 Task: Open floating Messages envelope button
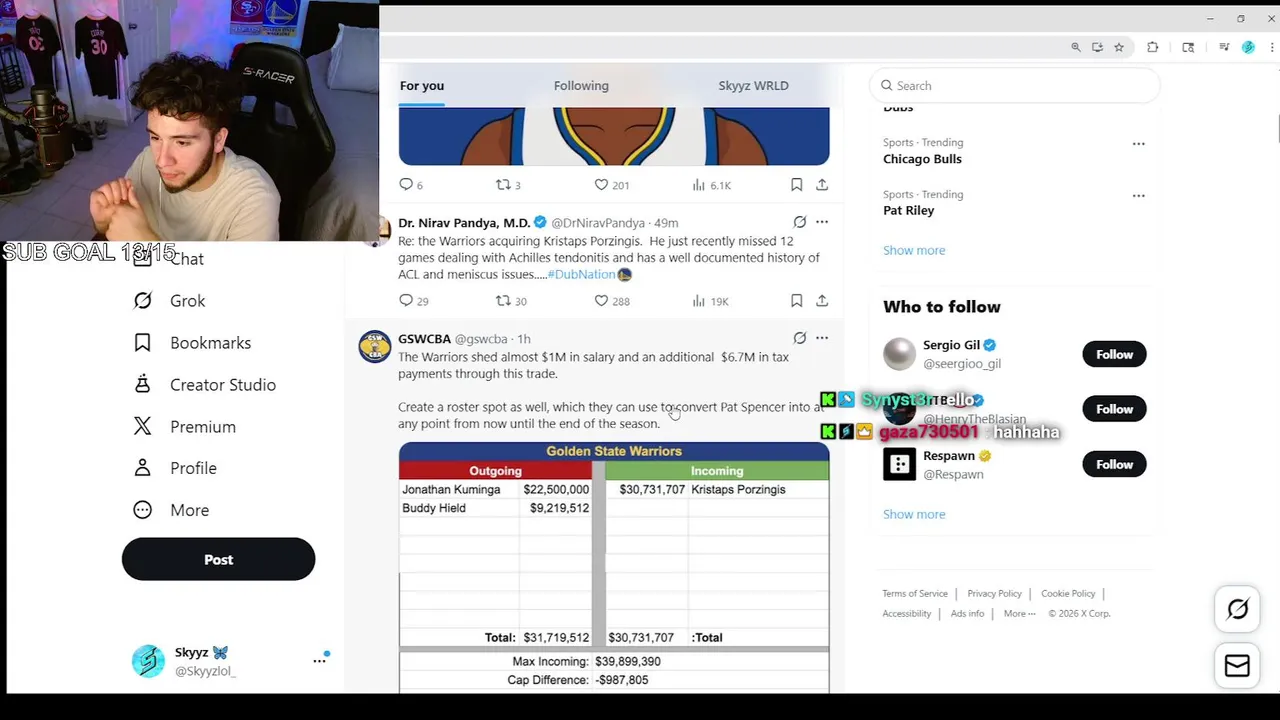pyautogui.click(x=1237, y=666)
